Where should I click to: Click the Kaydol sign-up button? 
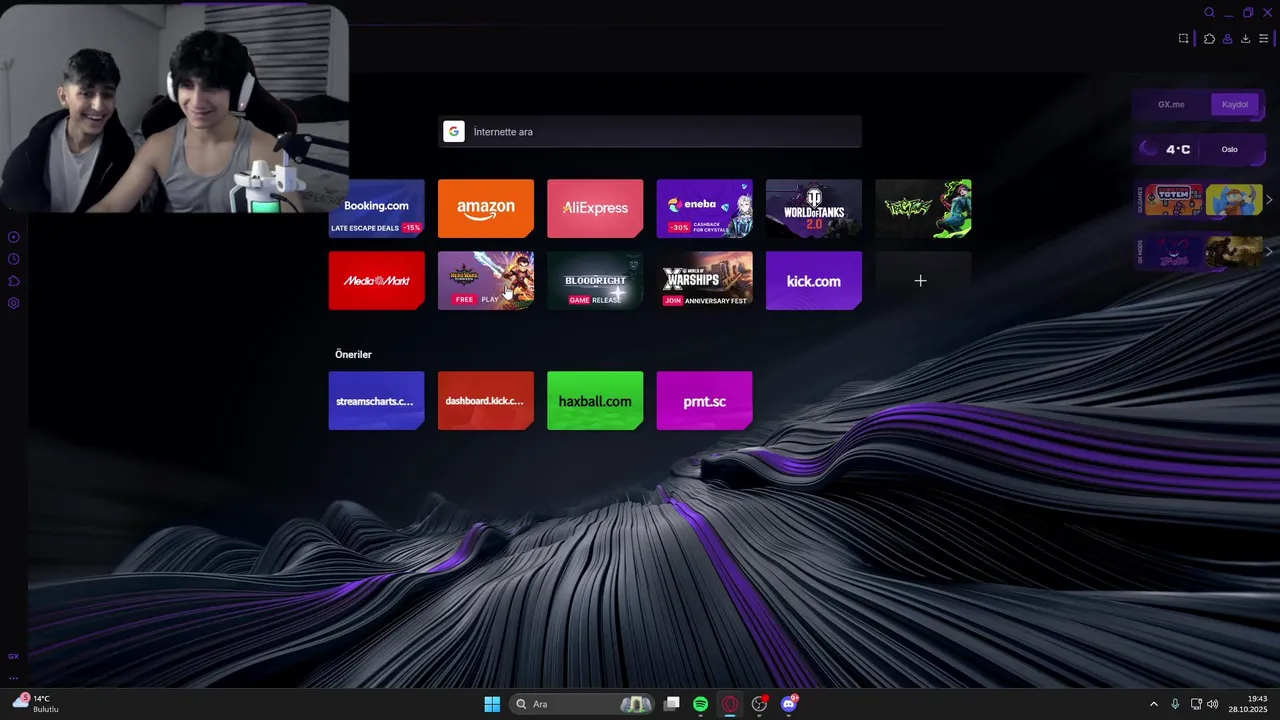[1235, 104]
